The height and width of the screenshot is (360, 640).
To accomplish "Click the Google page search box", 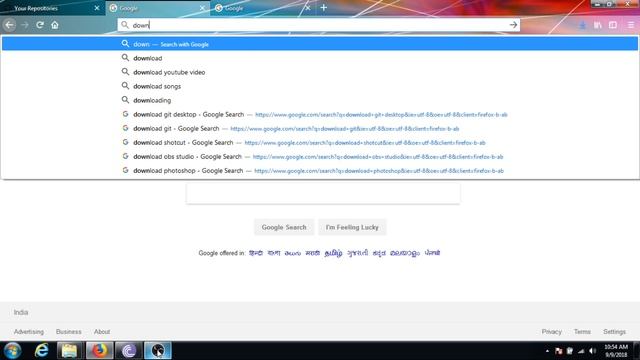I will tap(323, 193).
